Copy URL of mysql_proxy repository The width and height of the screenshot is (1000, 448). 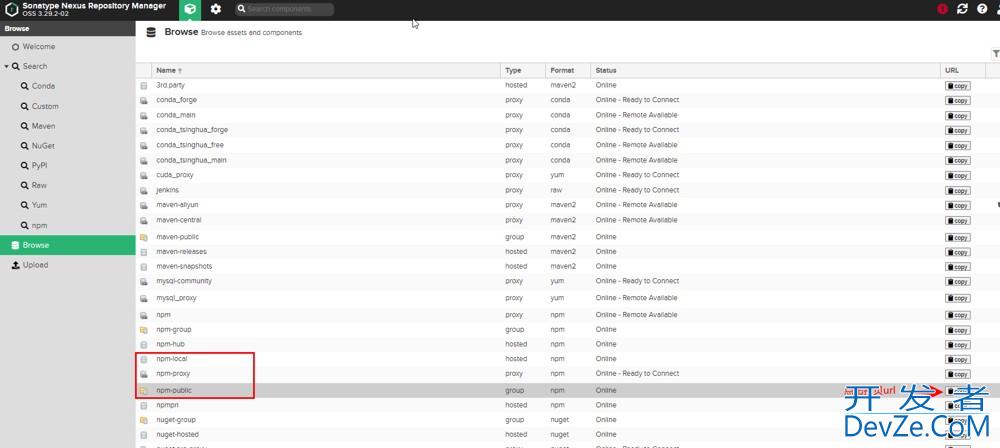tap(957, 299)
